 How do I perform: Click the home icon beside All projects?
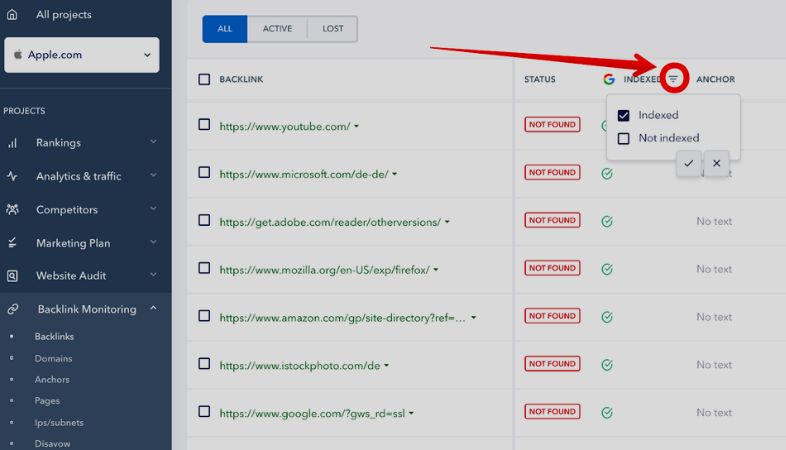pyautogui.click(x=12, y=15)
